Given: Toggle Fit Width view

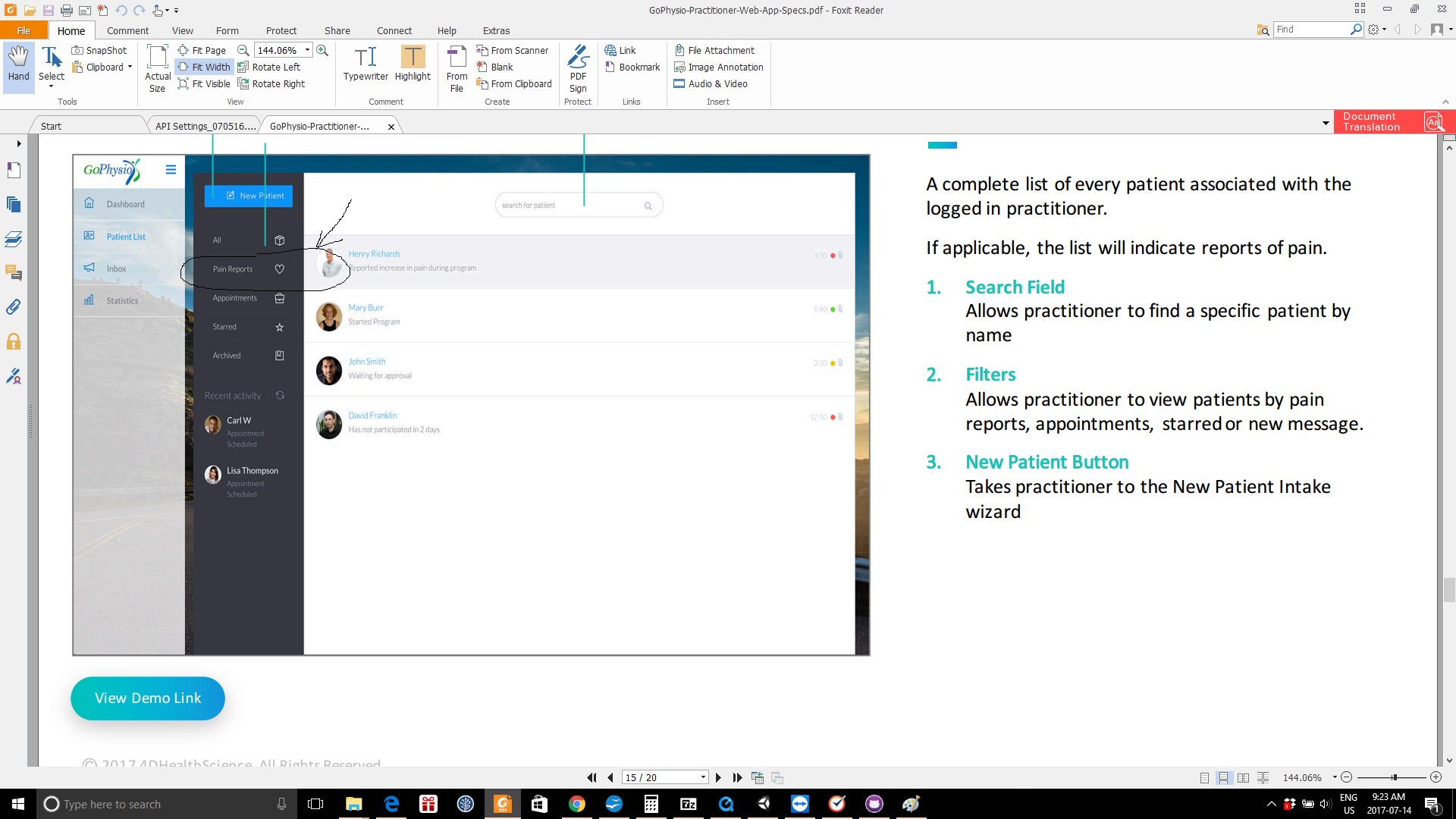Looking at the screenshot, I should 204,67.
